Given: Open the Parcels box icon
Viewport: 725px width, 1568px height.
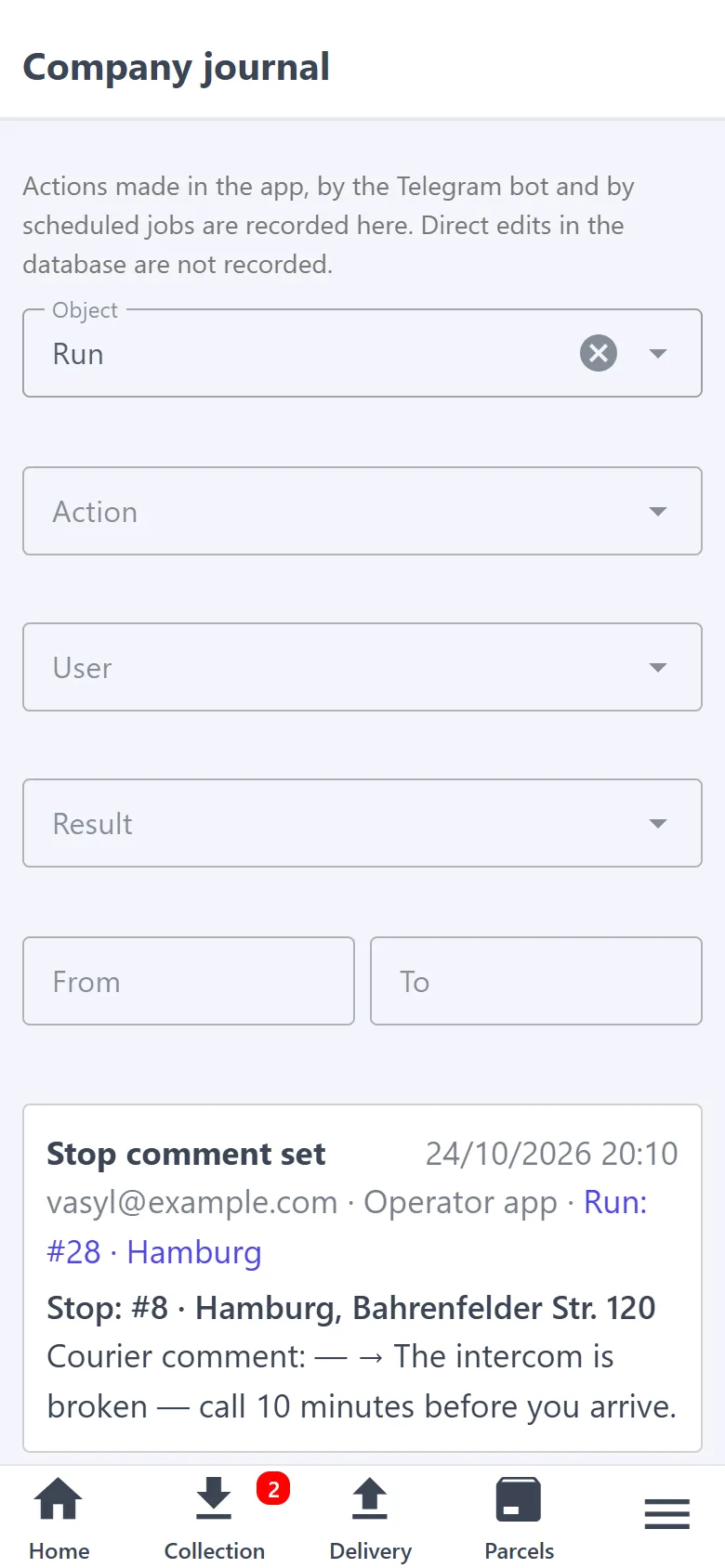Looking at the screenshot, I should click(519, 1498).
